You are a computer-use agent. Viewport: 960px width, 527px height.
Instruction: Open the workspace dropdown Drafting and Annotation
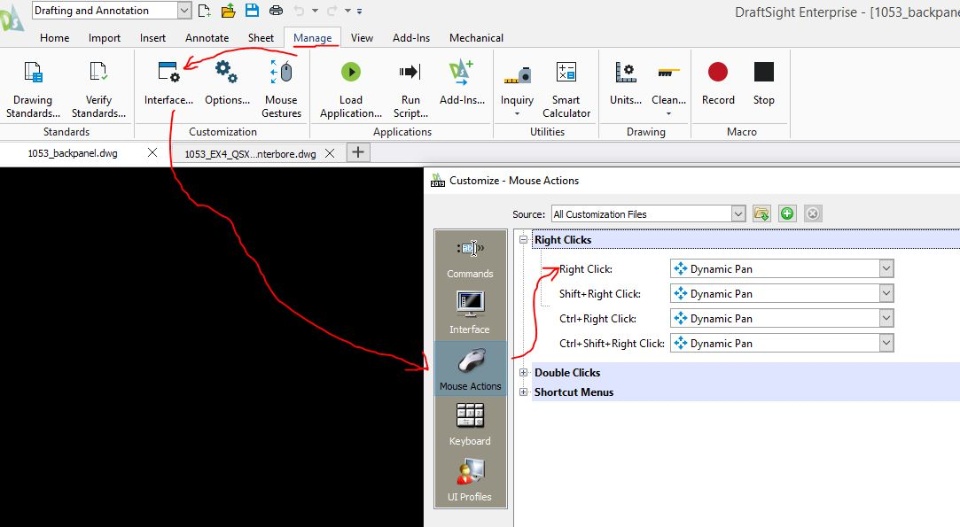[111, 10]
